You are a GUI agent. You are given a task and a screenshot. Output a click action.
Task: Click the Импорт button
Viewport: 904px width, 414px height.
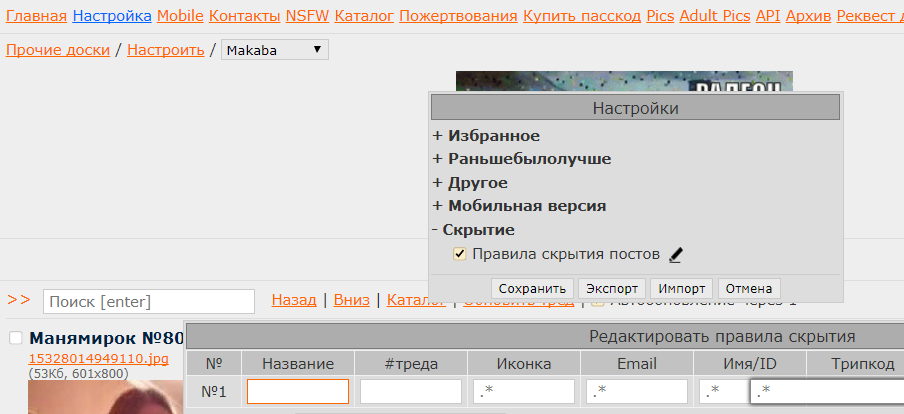[681, 288]
